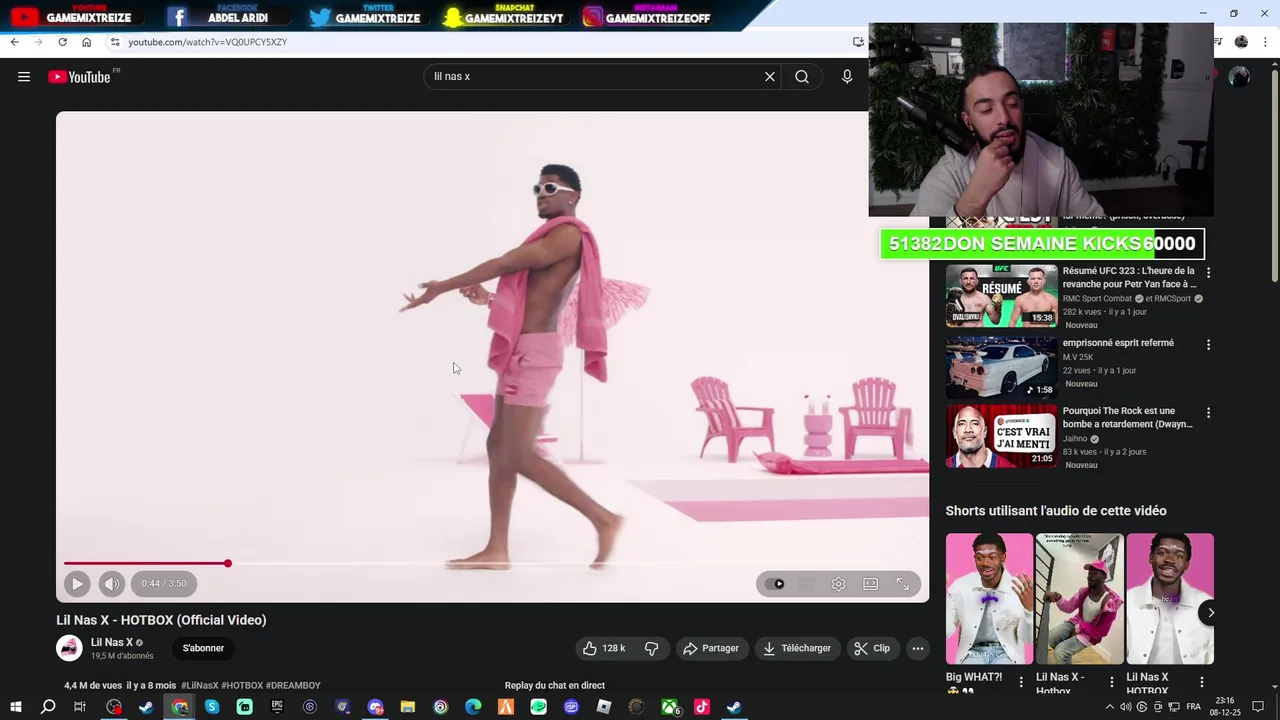Dislike the video with thumbs down
Viewport: 1280px width, 720px height.
point(652,648)
